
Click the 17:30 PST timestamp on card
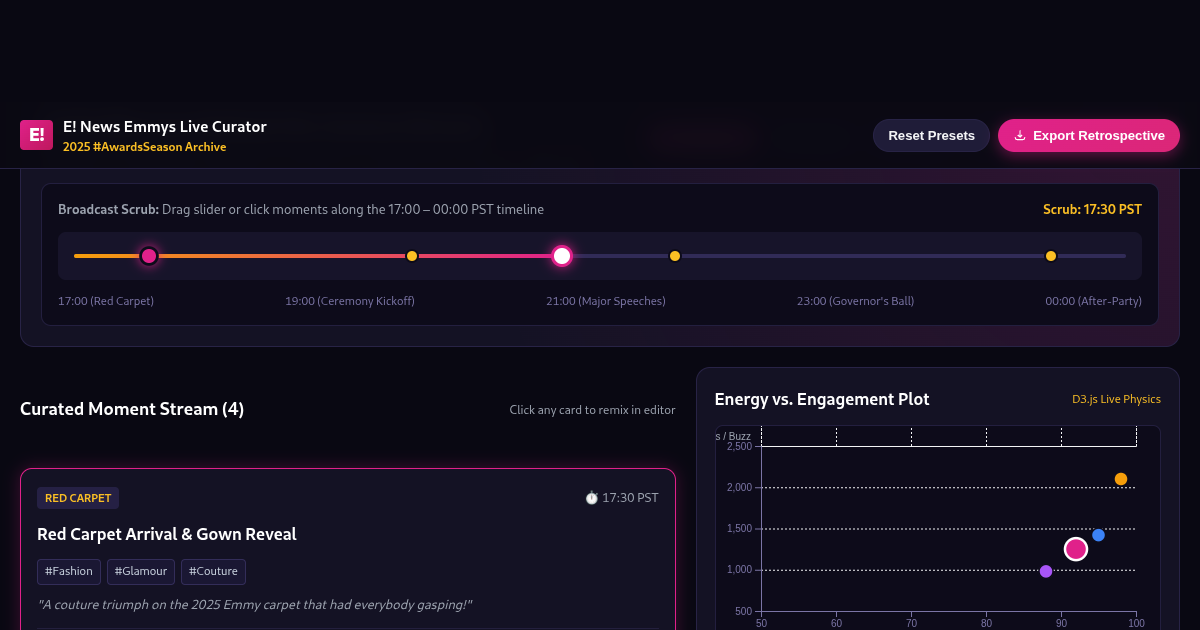(x=630, y=498)
